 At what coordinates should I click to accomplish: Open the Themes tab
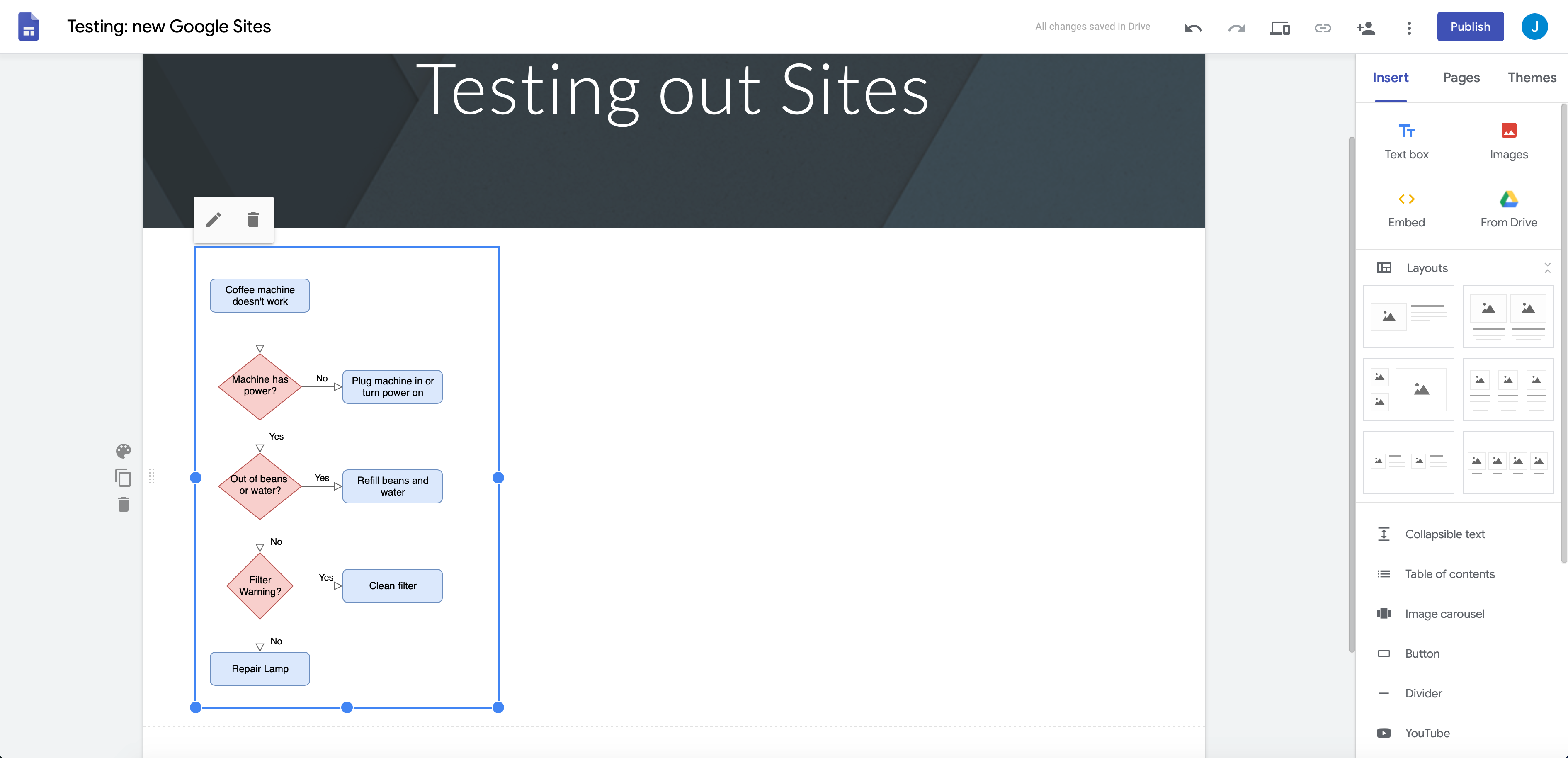[1532, 77]
